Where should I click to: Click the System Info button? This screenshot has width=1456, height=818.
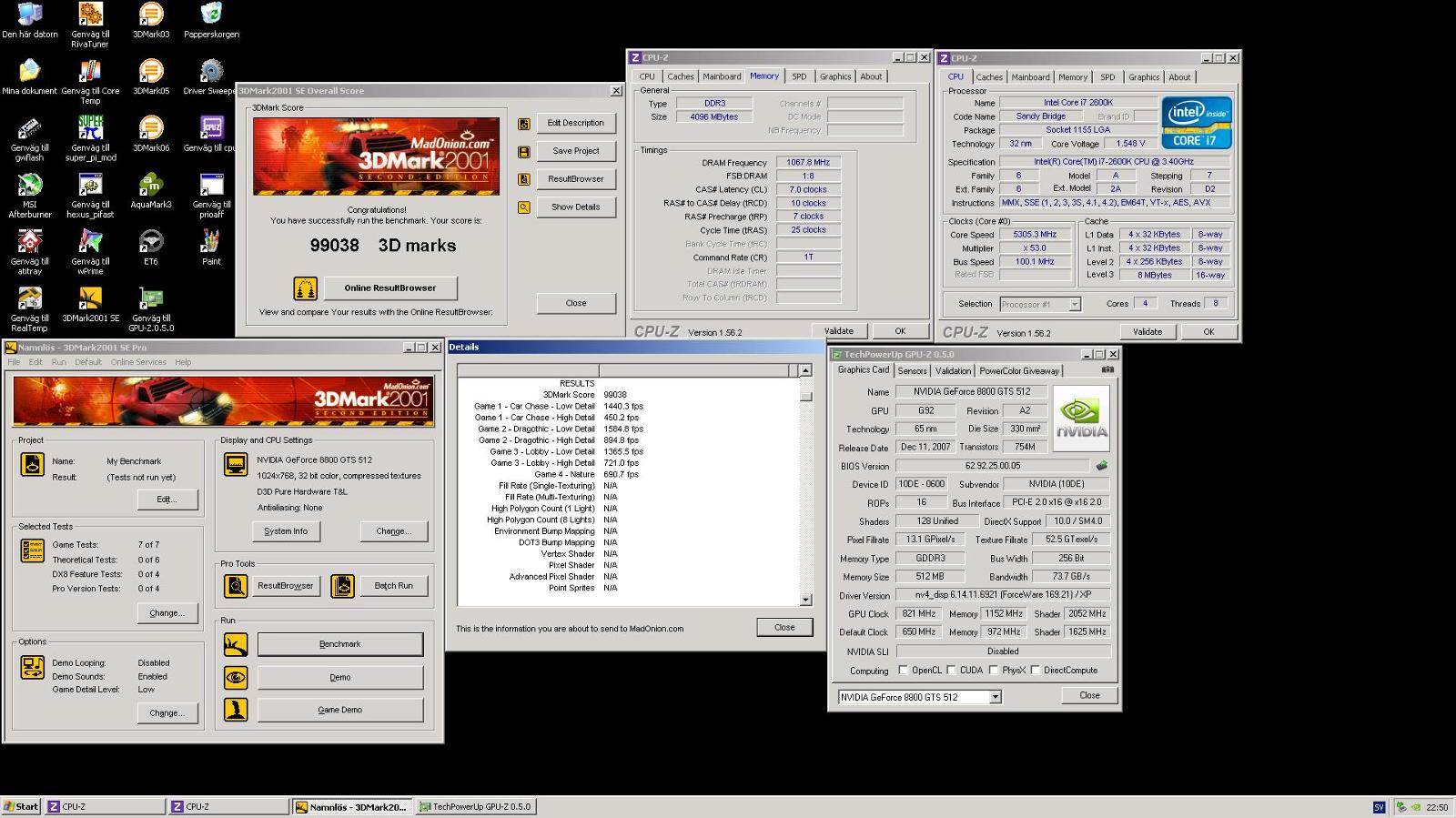click(x=286, y=530)
